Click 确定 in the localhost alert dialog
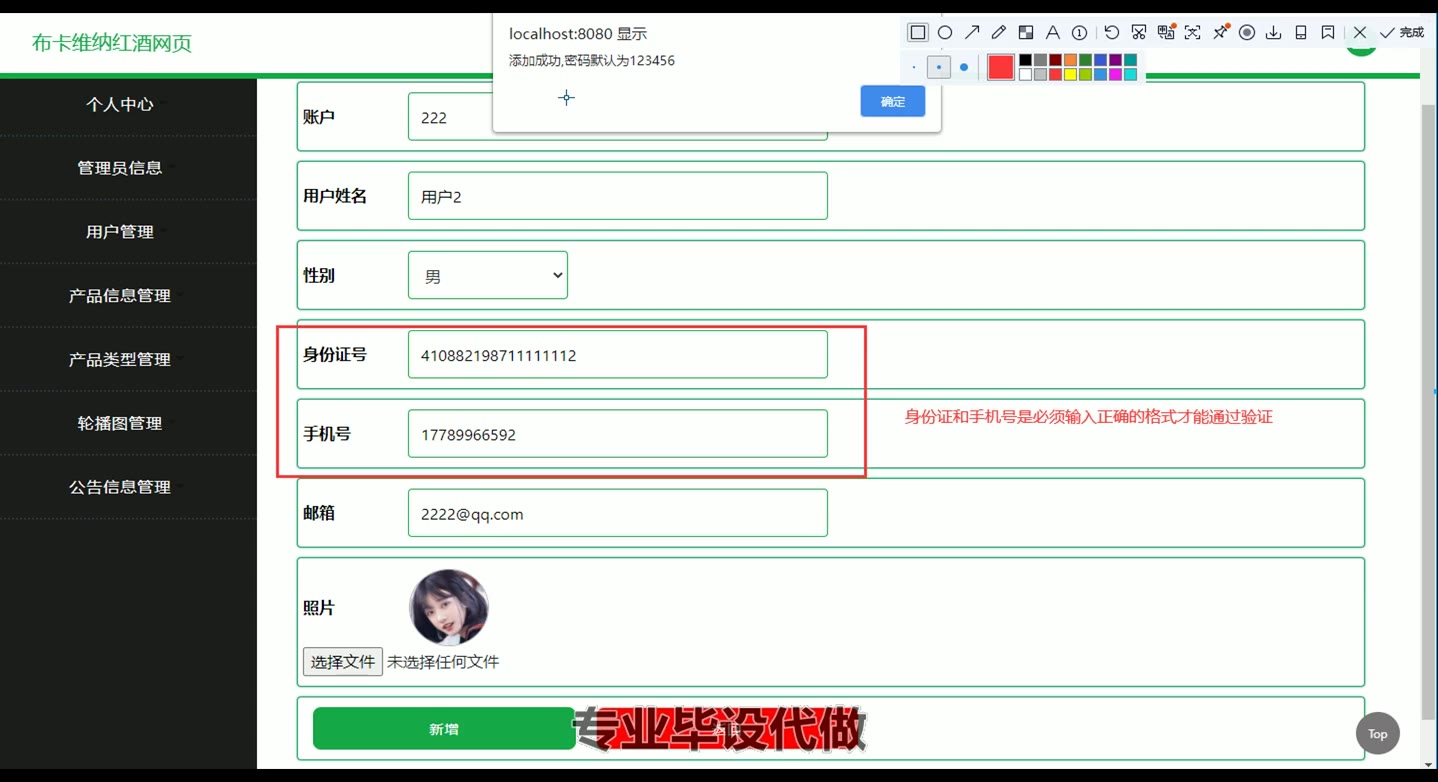The height and width of the screenshot is (782, 1438). tap(893, 101)
